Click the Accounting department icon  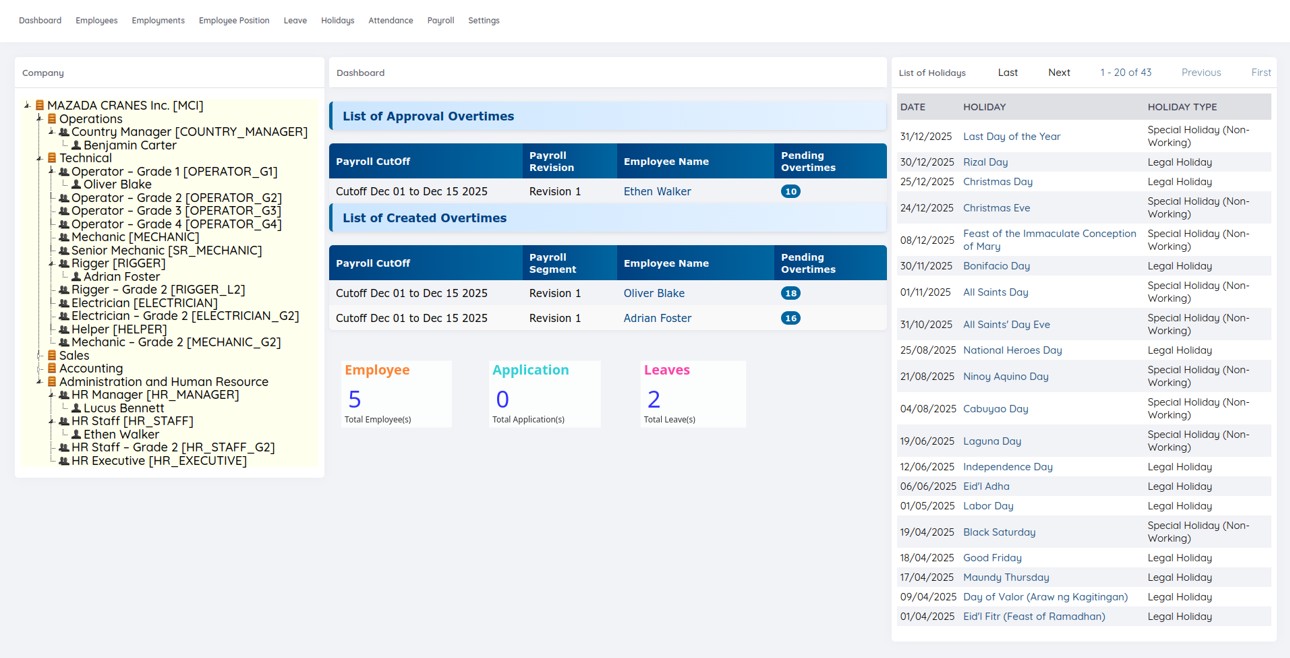tap(52, 369)
